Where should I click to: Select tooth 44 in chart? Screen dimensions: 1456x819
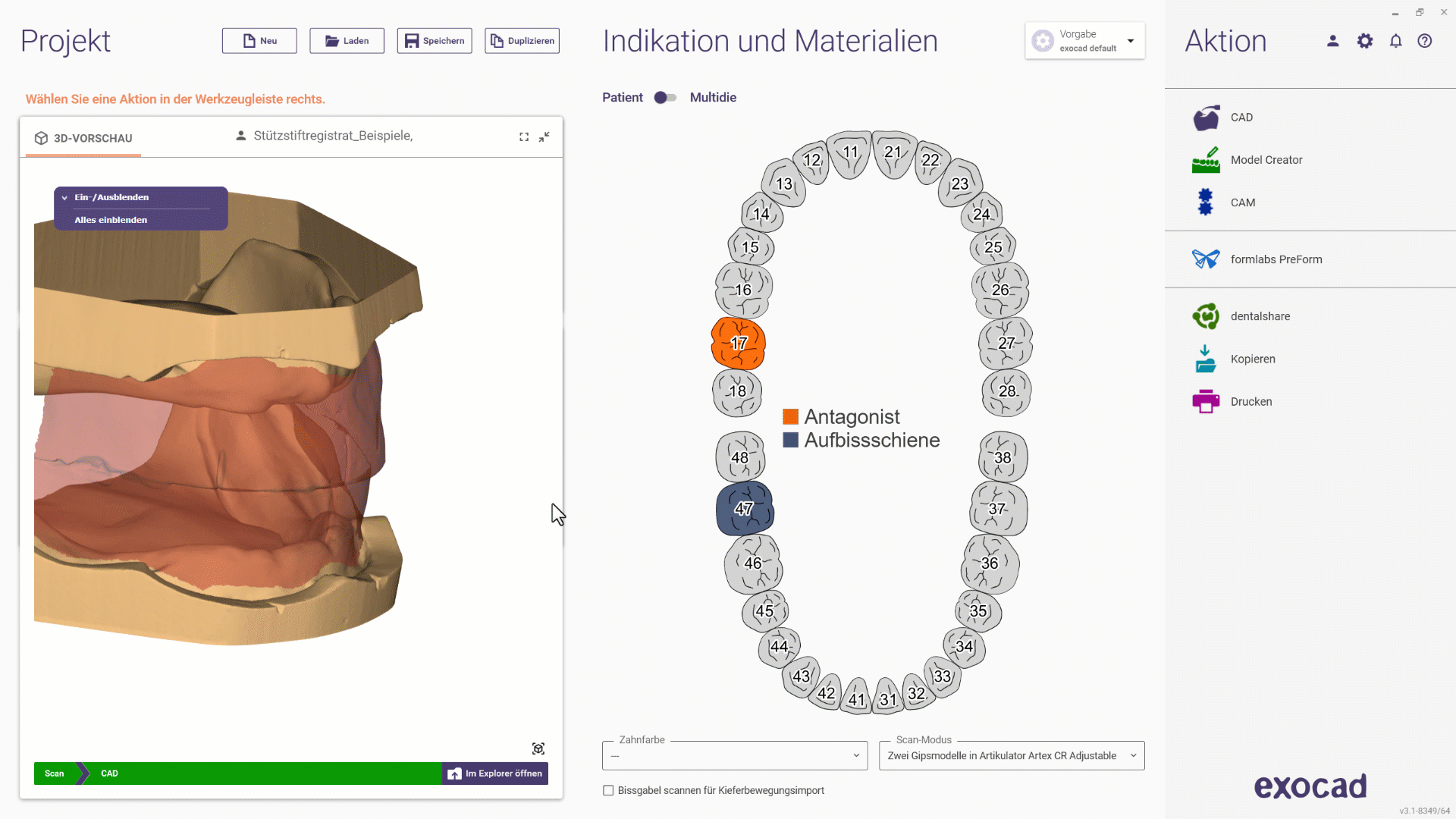780,647
